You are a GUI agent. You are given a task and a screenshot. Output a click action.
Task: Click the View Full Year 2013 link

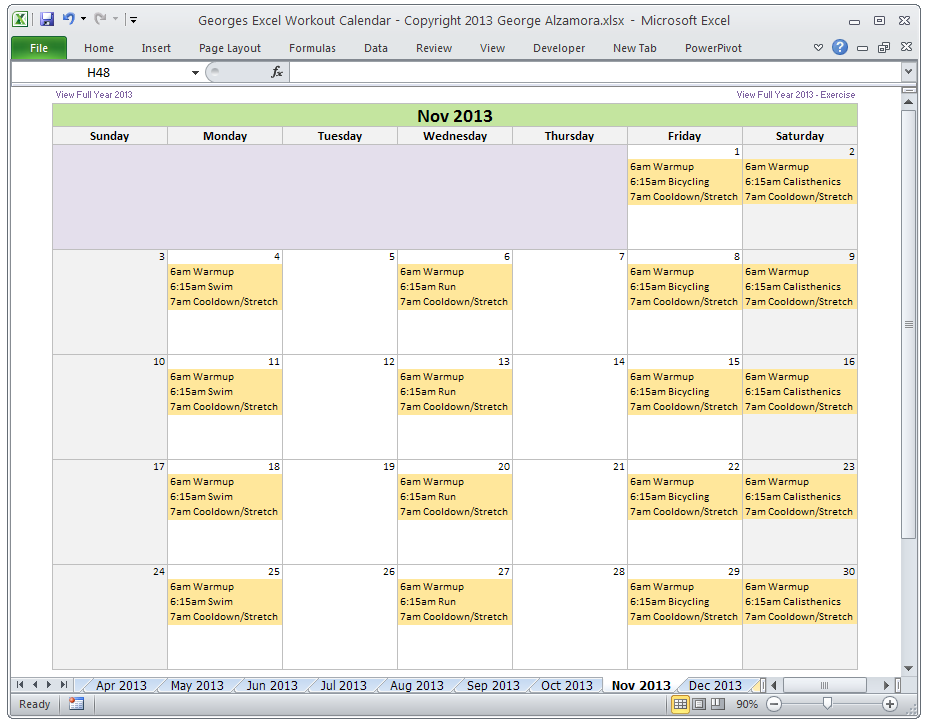click(x=94, y=95)
